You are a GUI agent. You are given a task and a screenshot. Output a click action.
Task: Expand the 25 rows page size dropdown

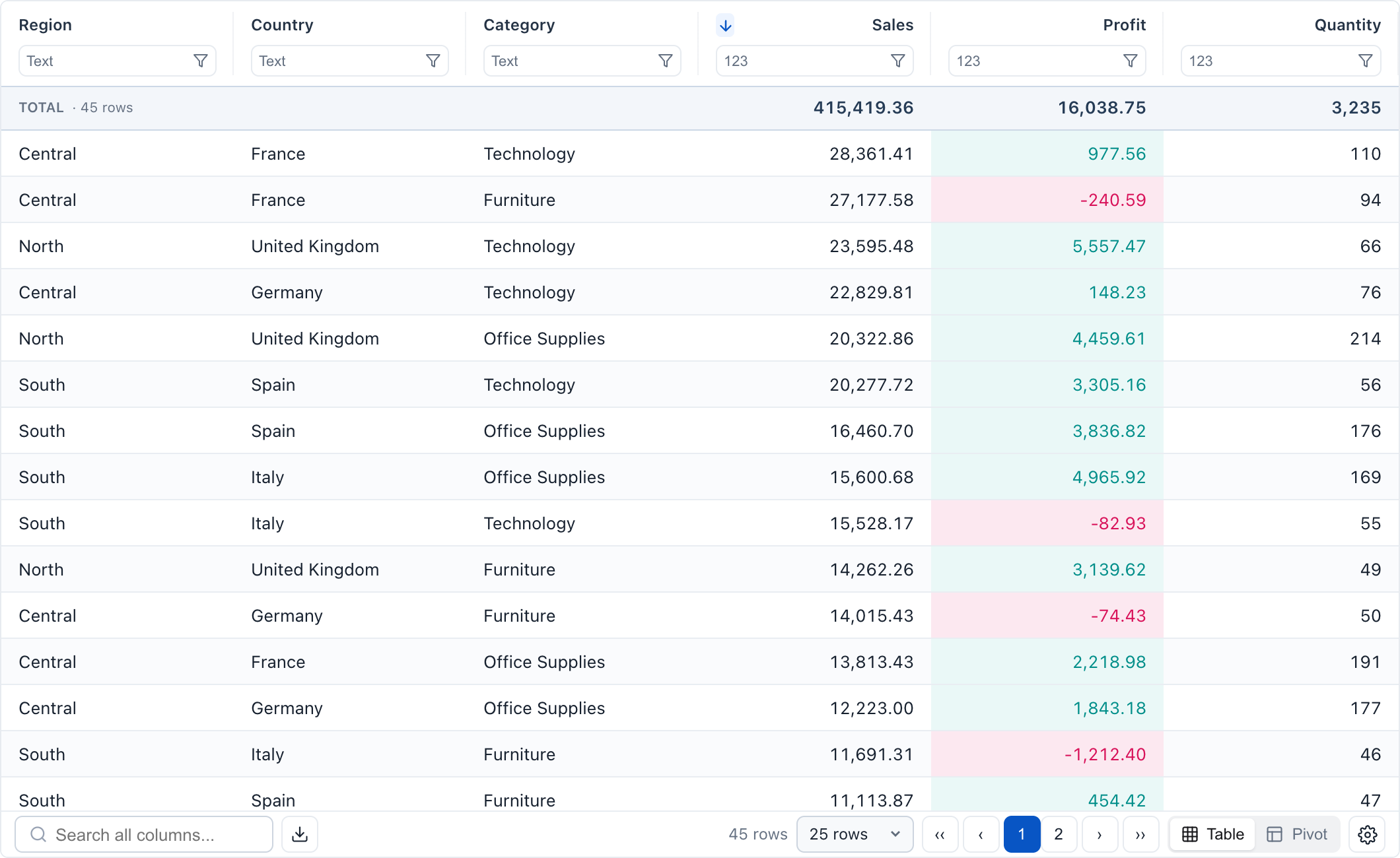click(855, 834)
